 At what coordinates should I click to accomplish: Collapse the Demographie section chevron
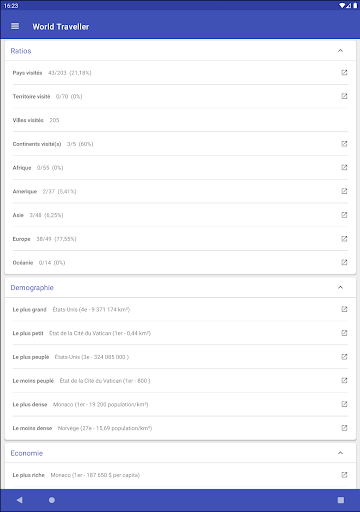(340, 287)
